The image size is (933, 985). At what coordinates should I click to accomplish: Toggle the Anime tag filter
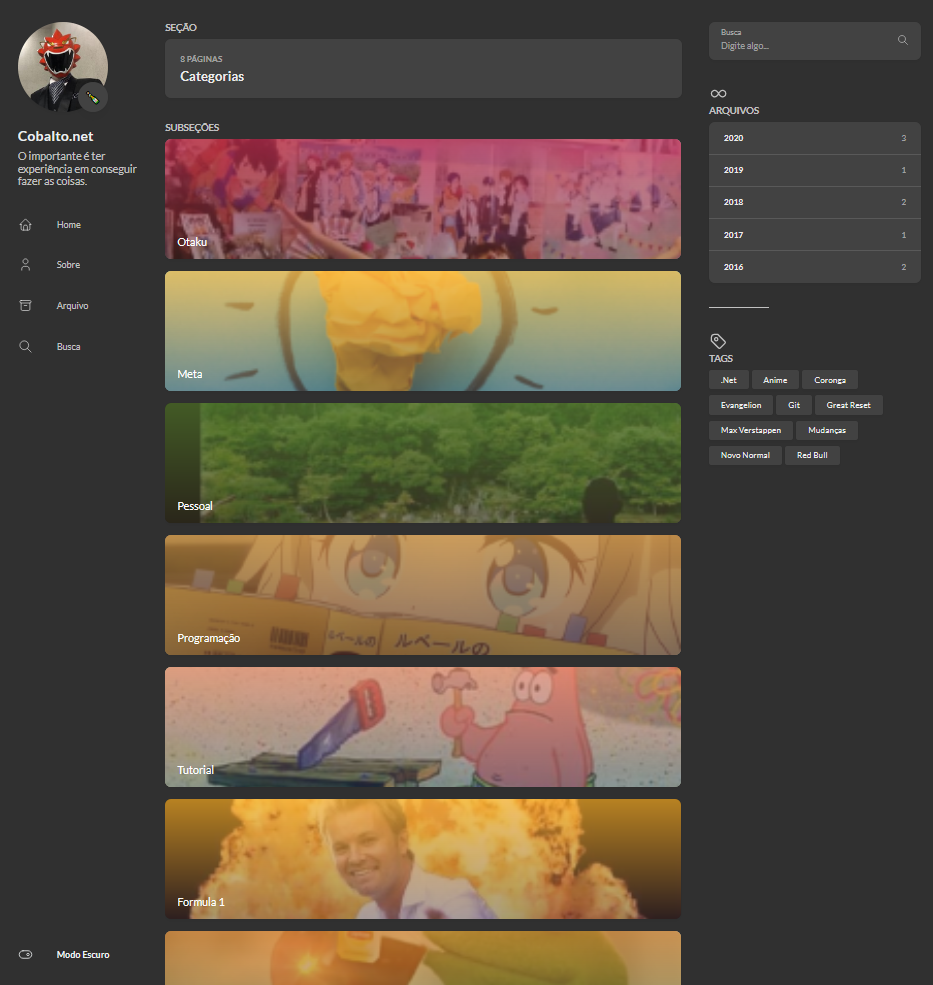click(775, 379)
